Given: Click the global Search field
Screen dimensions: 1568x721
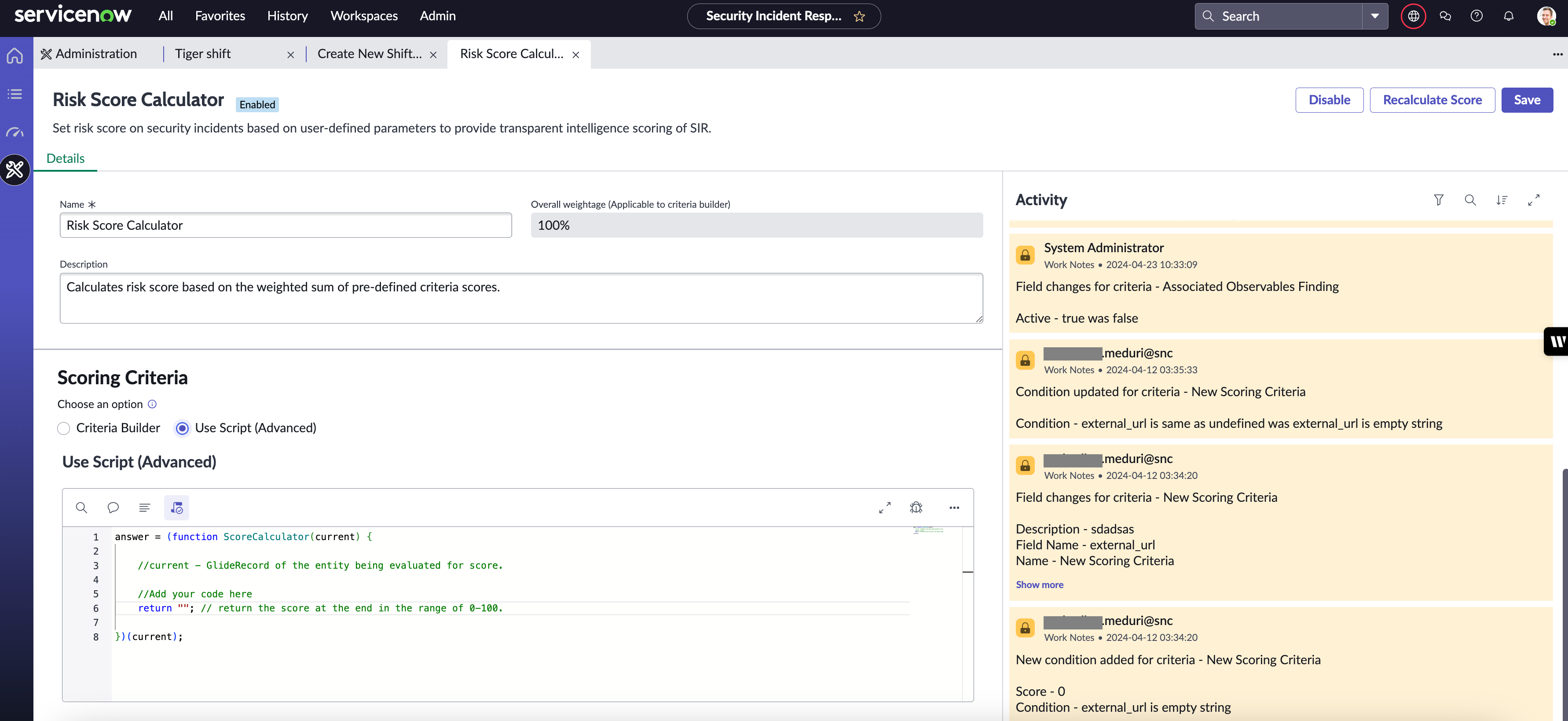Looking at the screenshot, I should click(1278, 16).
